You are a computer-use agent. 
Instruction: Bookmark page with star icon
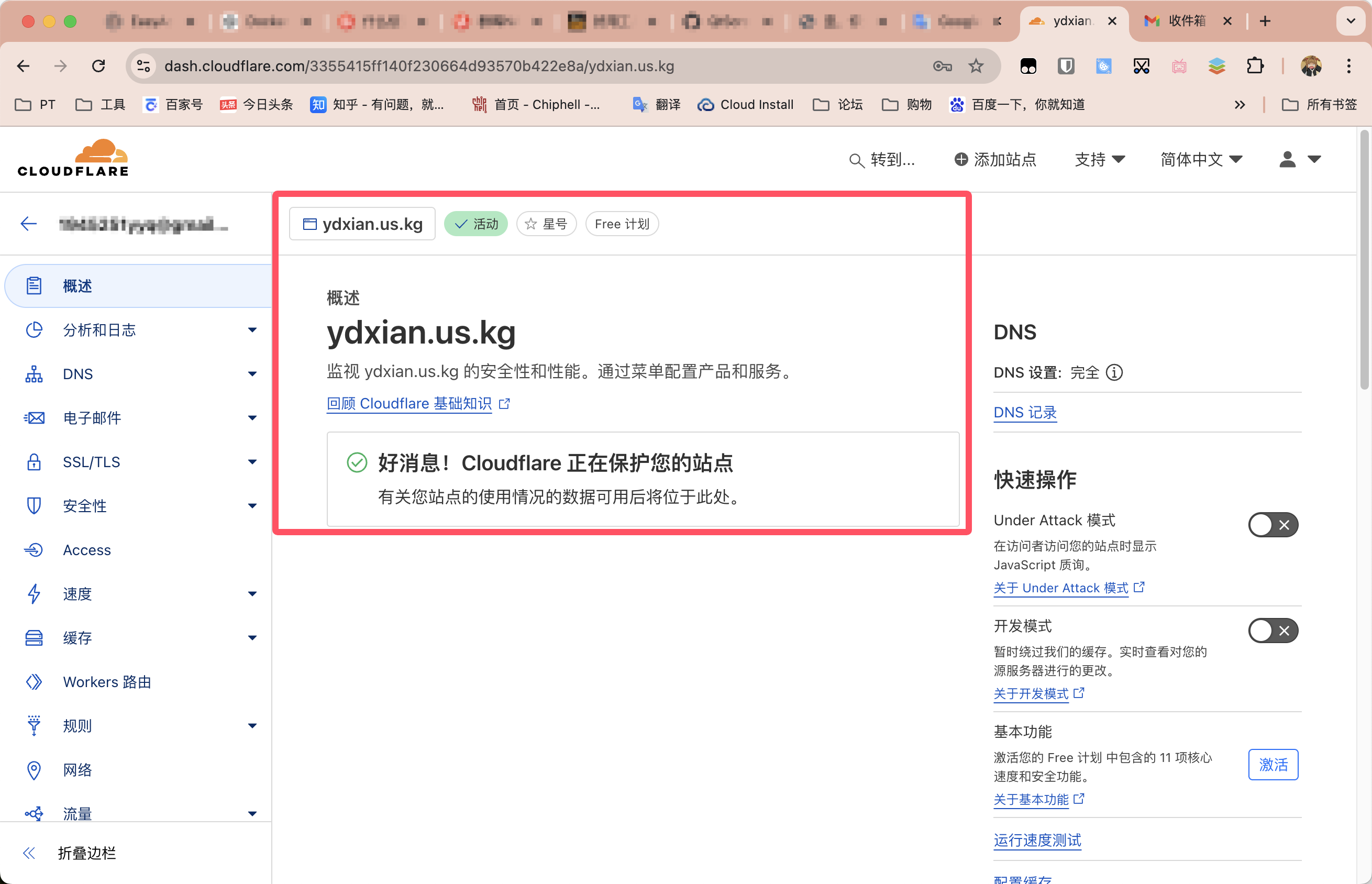pos(976,66)
